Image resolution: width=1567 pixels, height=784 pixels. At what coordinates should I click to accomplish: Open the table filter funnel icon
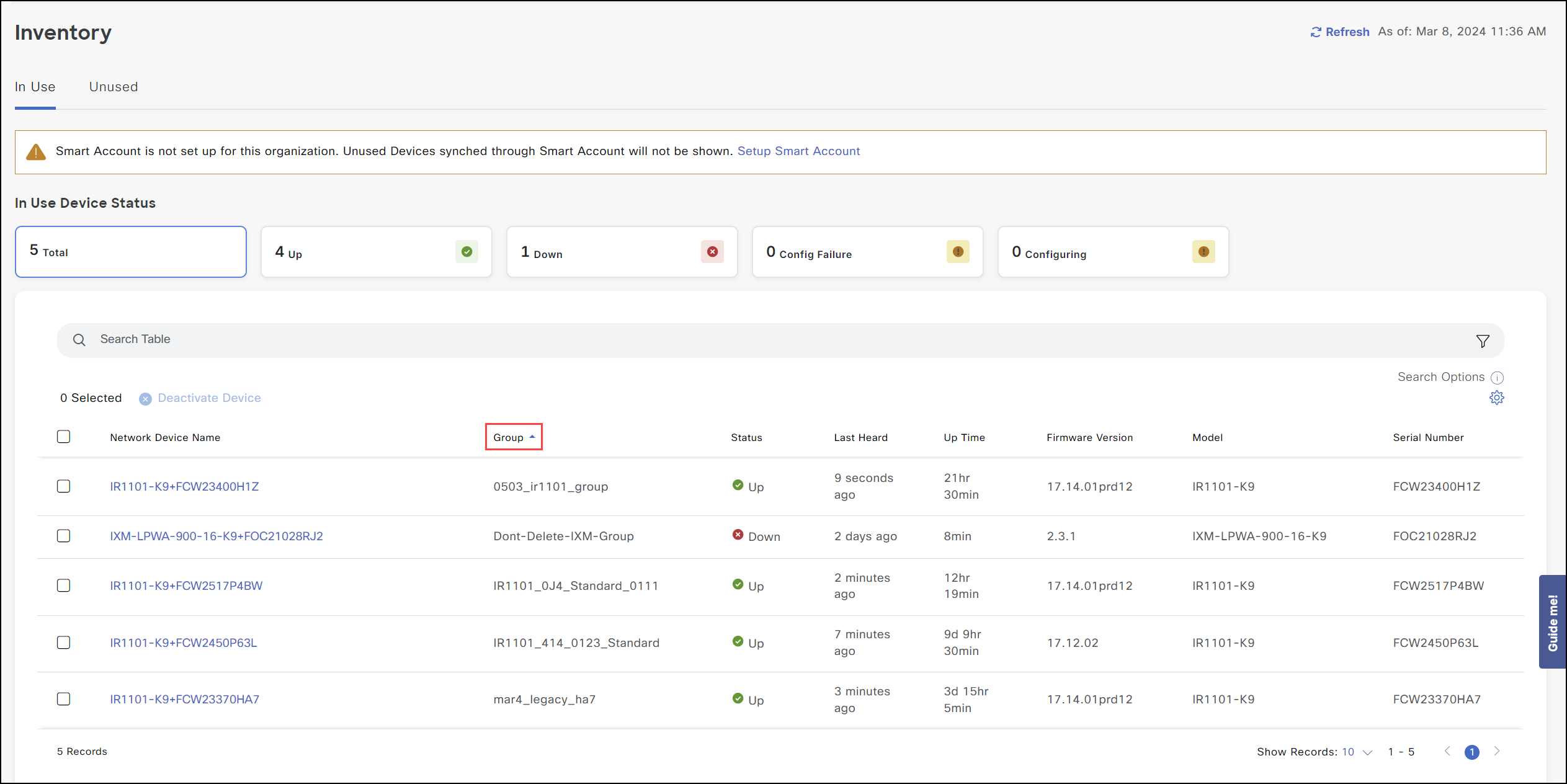(1483, 341)
